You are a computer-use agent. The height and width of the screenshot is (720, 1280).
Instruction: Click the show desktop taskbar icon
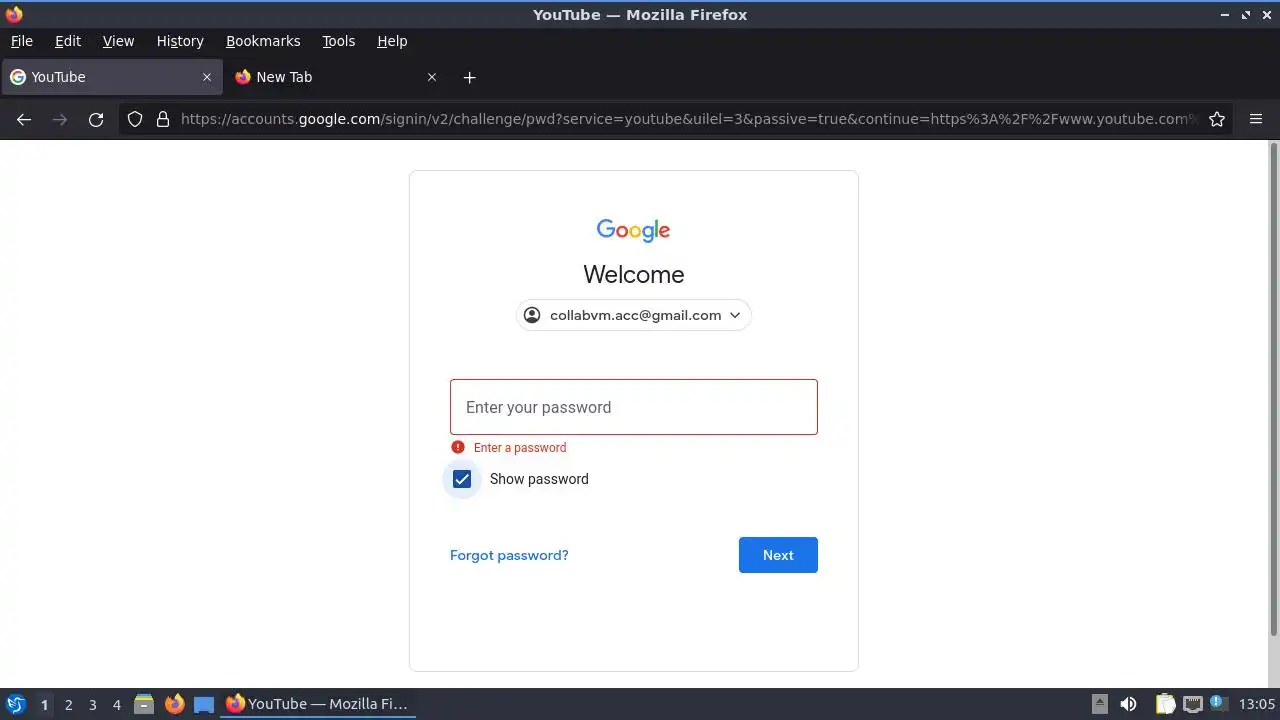(x=204, y=704)
